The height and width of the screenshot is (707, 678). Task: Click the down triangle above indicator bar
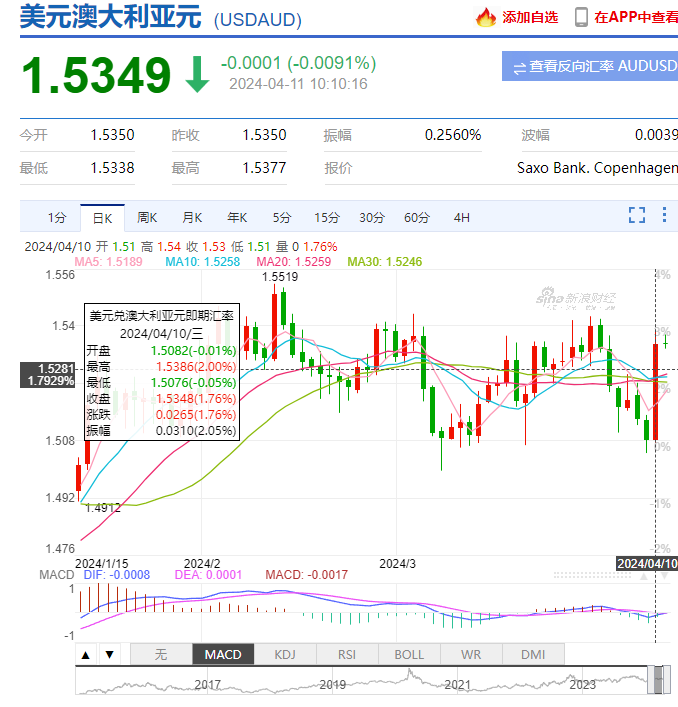[x=110, y=655]
